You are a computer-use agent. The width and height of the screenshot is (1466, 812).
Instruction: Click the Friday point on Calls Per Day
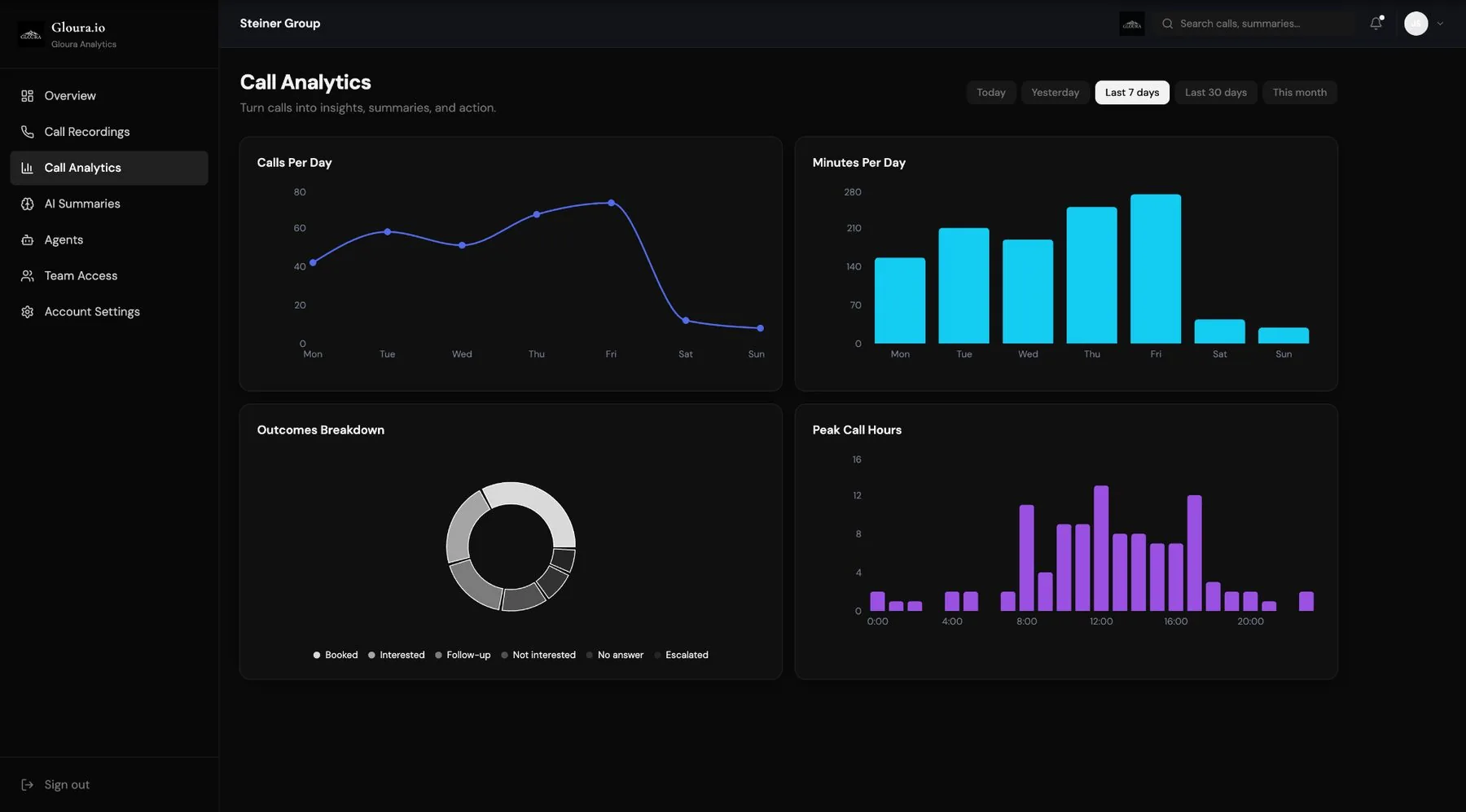click(x=612, y=203)
